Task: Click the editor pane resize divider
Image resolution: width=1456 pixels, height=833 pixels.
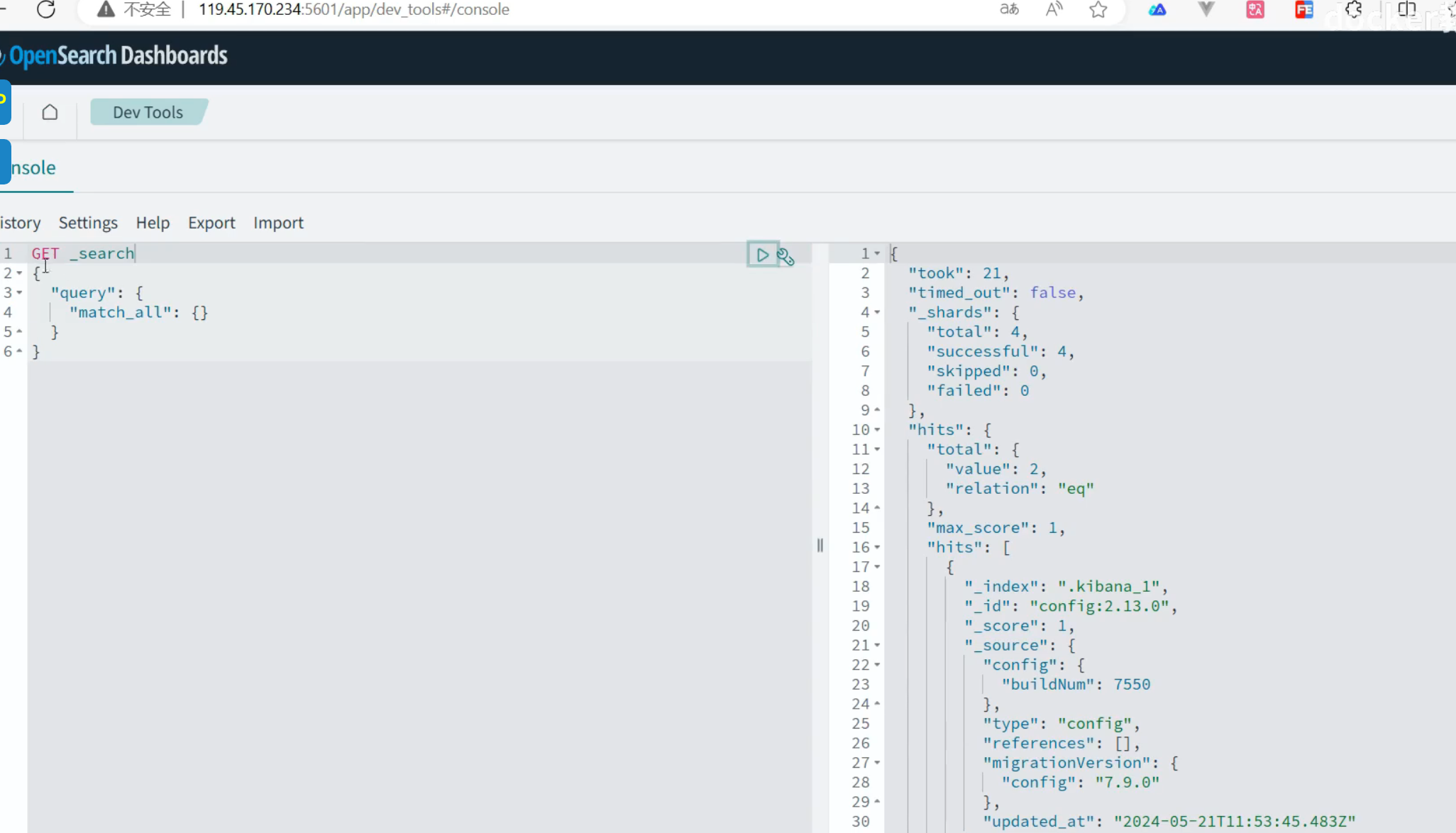Action: tap(820, 545)
